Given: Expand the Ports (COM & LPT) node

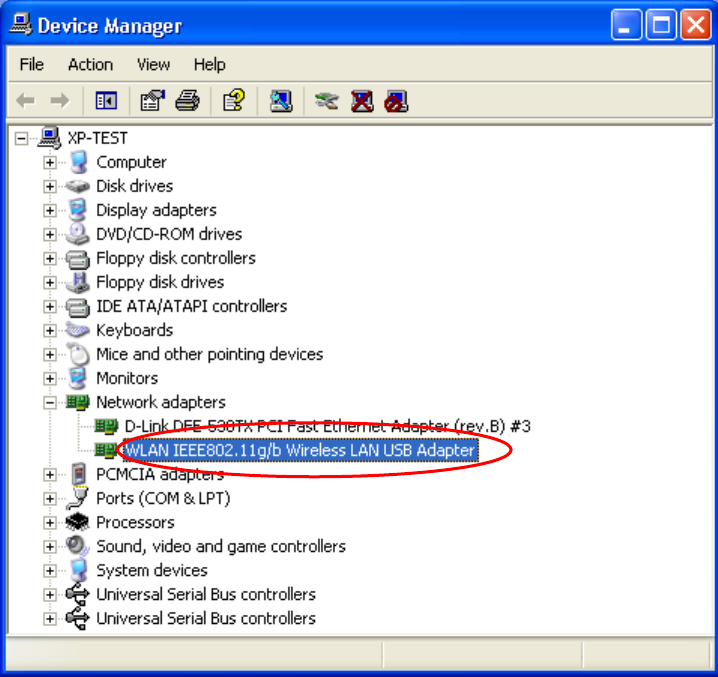Looking at the screenshot, I should (x=49, y=499).
